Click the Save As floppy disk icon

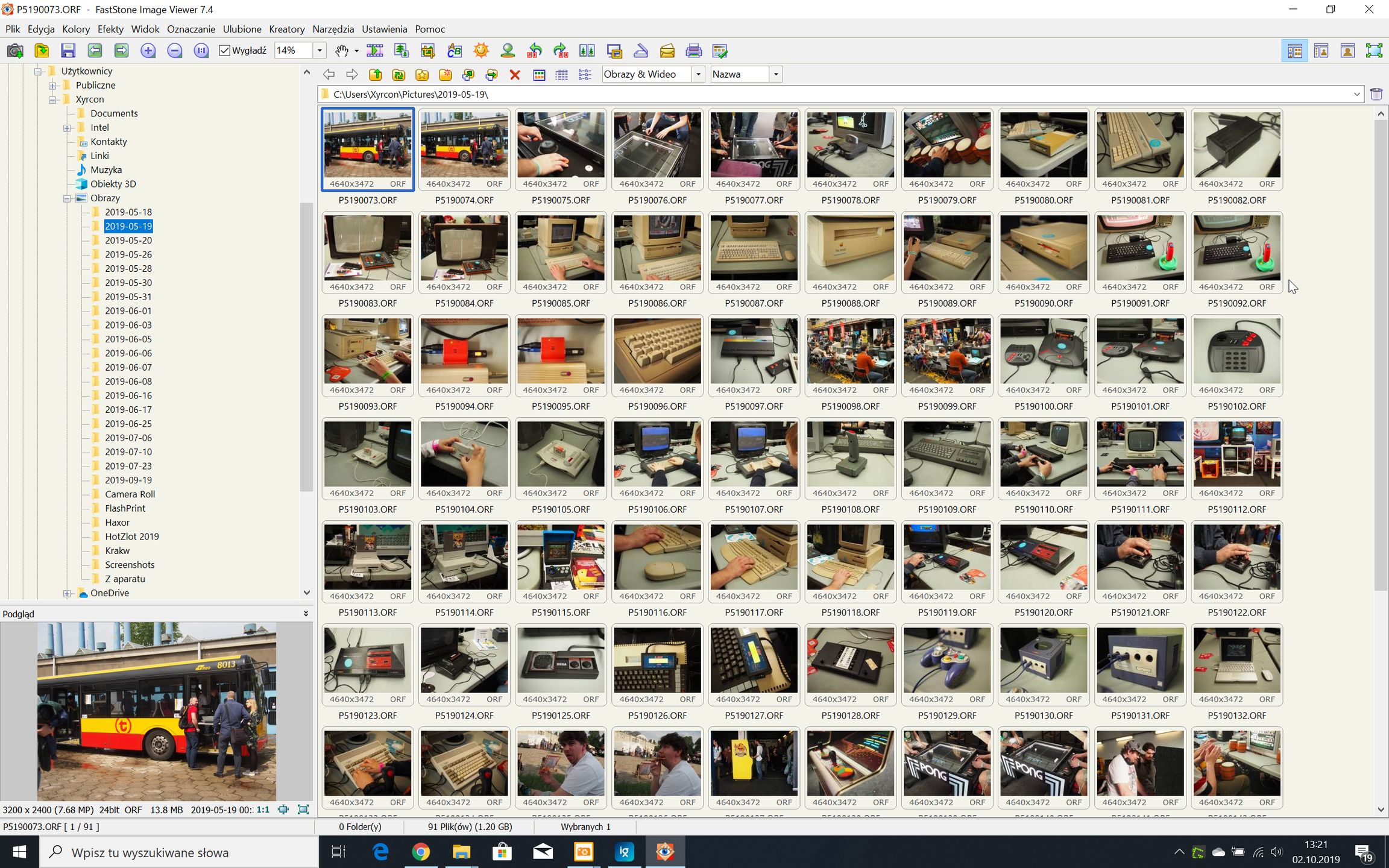pyautogui.click(x=68, y=51)
